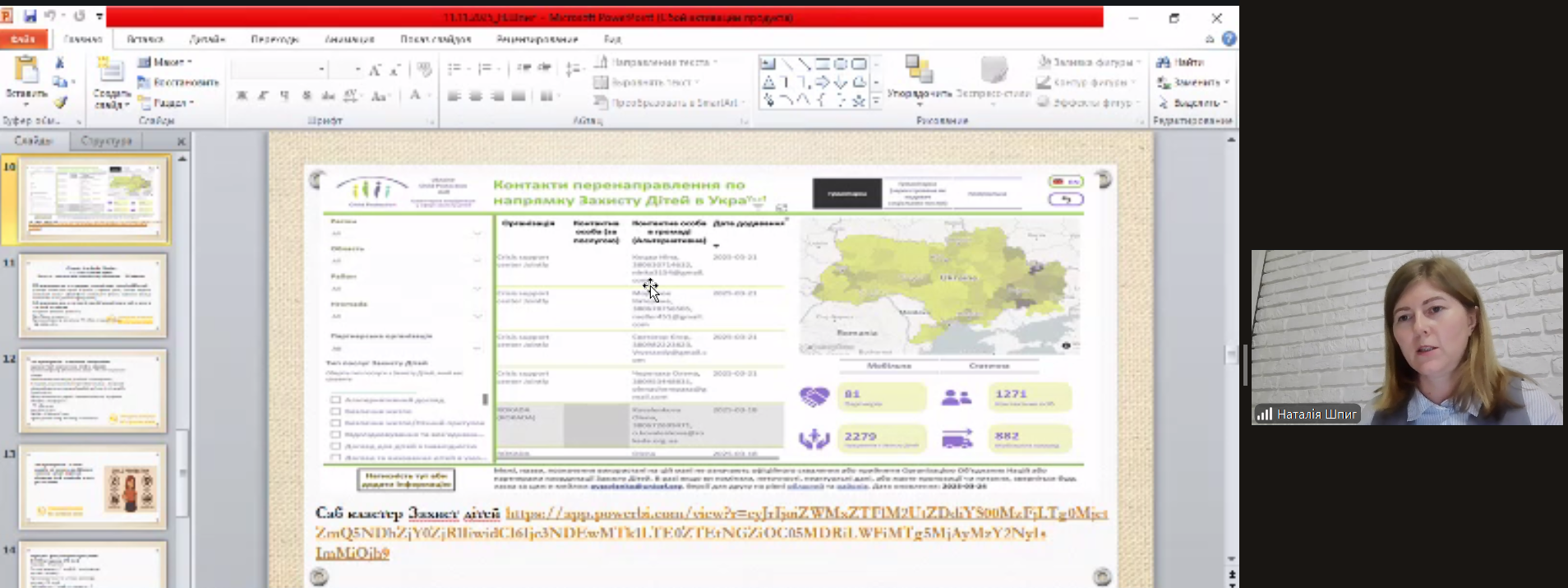Screen dimensions: 1568x588
Task: Select slide 12 thumbnail in slide panel
Action: [93, 391]
